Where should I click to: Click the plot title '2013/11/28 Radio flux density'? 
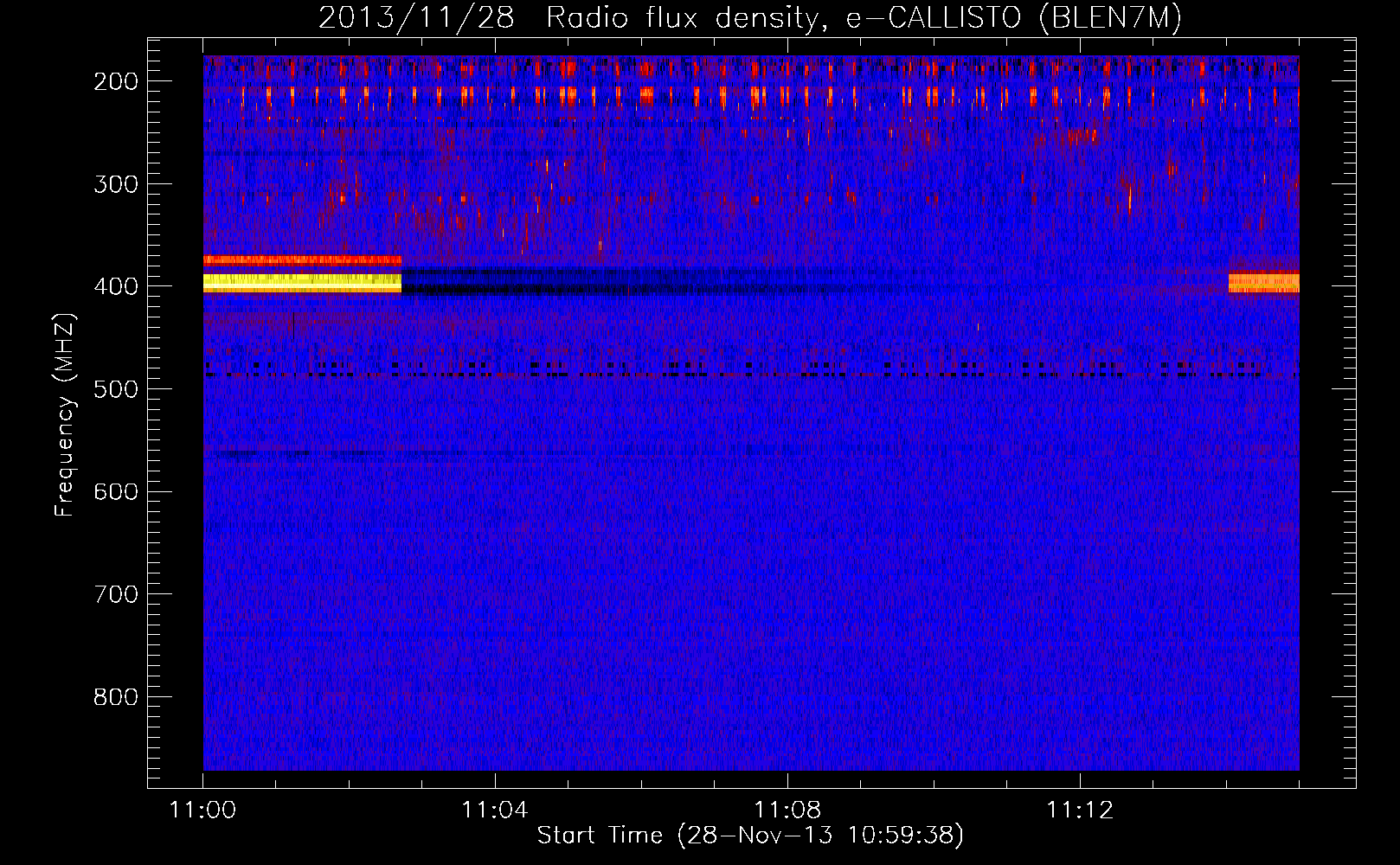point(568,17)
